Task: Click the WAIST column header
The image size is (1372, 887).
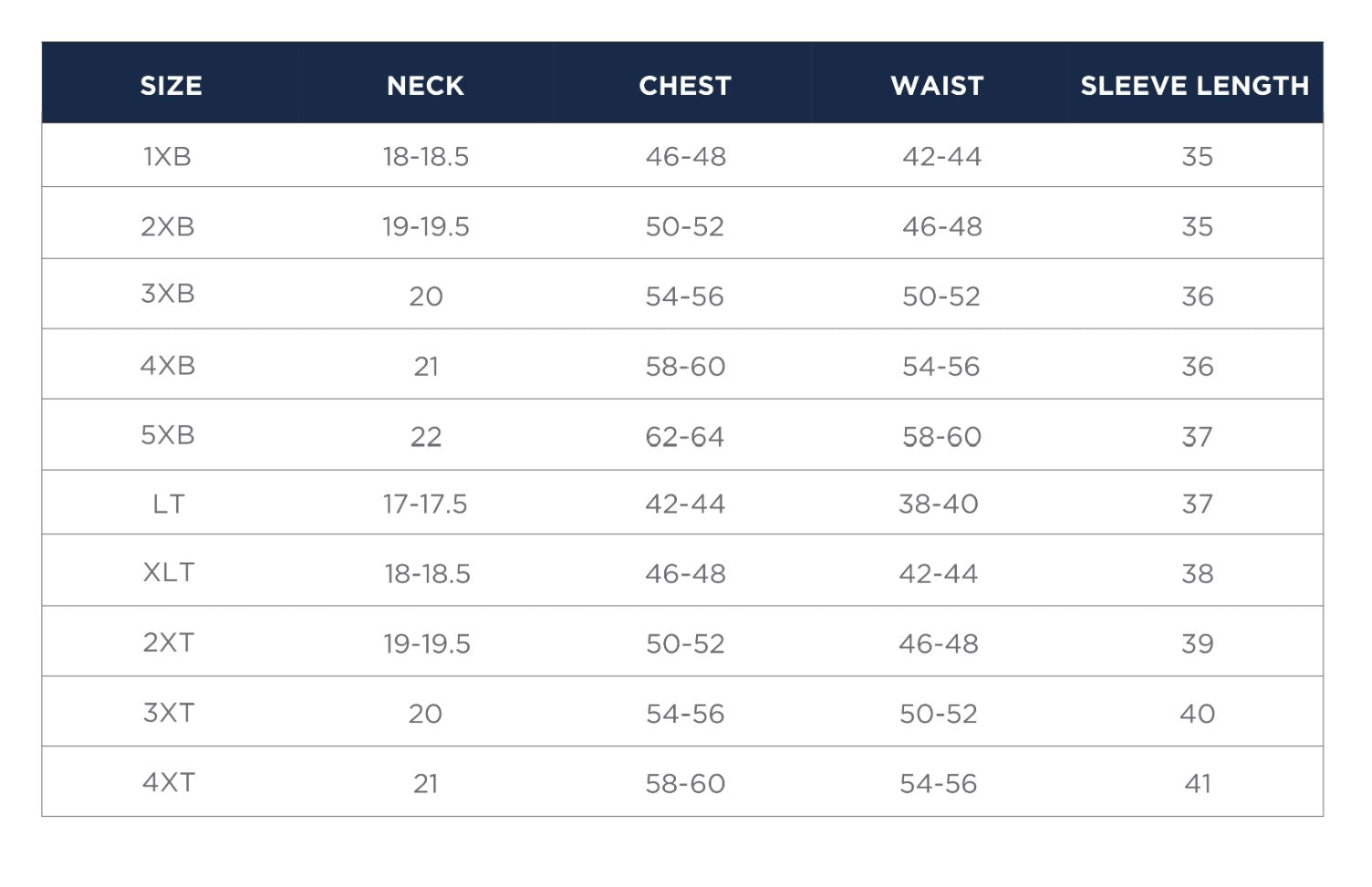Action: tap(937, 86)
